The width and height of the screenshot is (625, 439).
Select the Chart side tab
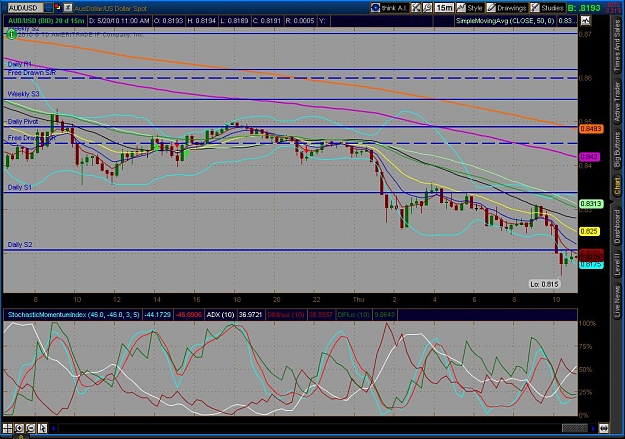[x=617, y=187]
